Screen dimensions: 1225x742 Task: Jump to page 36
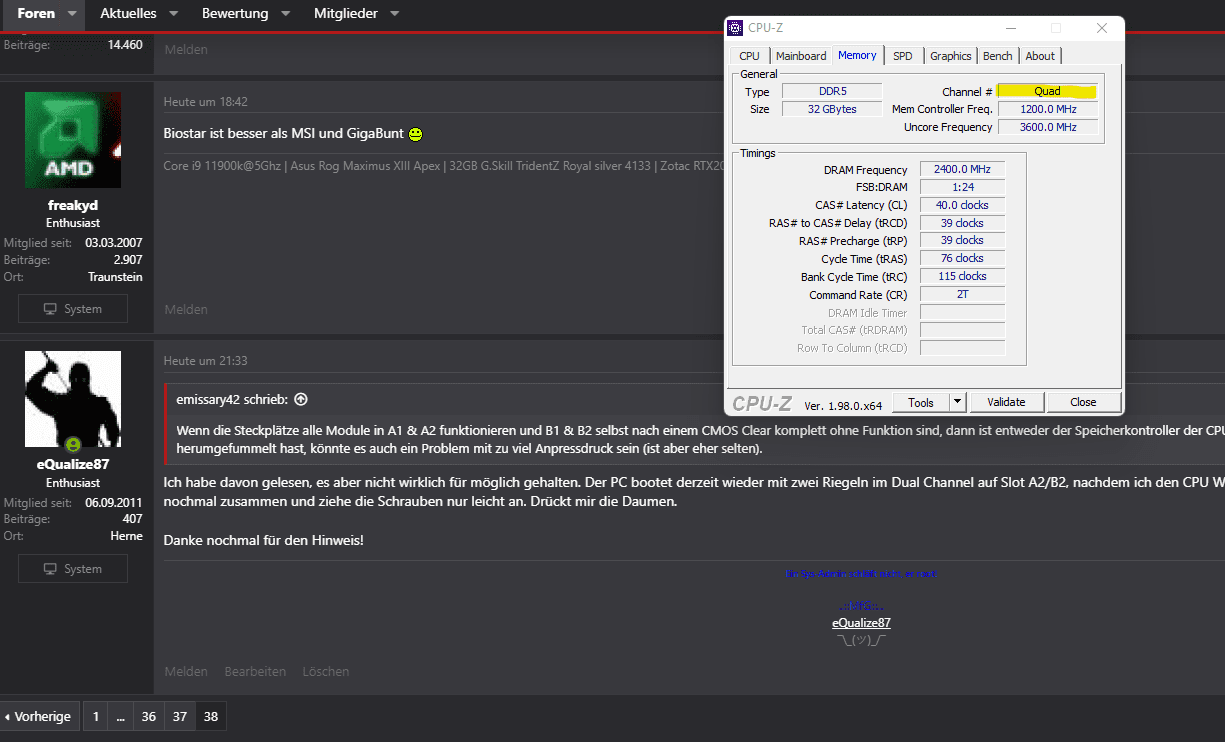tap(149, 716)
